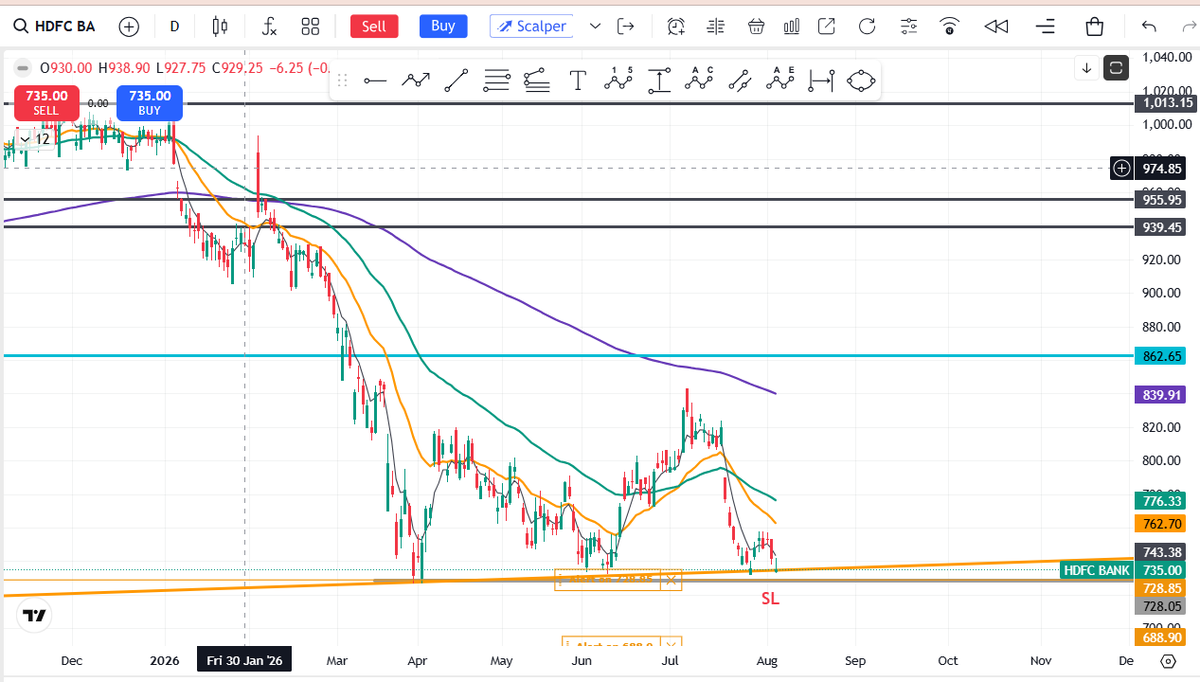Open the basket orders icon
Image resolution: width=1200 pixels, height=682 pixels.
click(x=756, y=26)
